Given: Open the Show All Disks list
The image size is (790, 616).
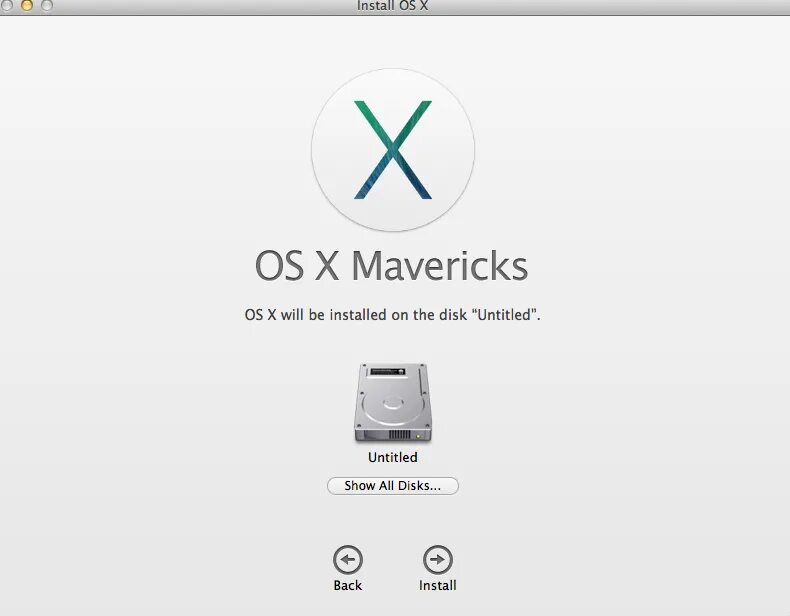Looking at the screenshot, I should pos(392,486).
